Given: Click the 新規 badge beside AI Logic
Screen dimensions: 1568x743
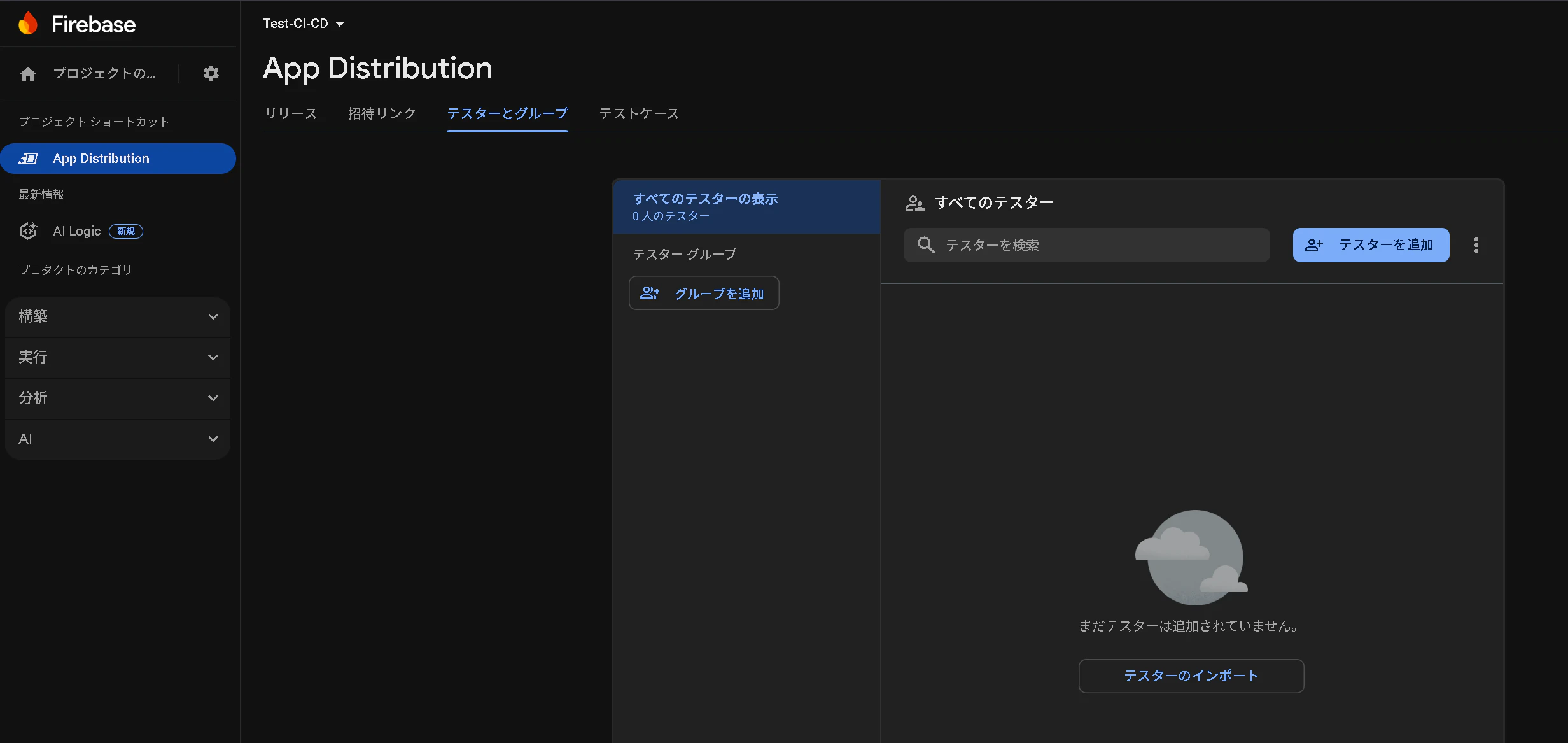Looking at the screenshot, I should point(126,231).
